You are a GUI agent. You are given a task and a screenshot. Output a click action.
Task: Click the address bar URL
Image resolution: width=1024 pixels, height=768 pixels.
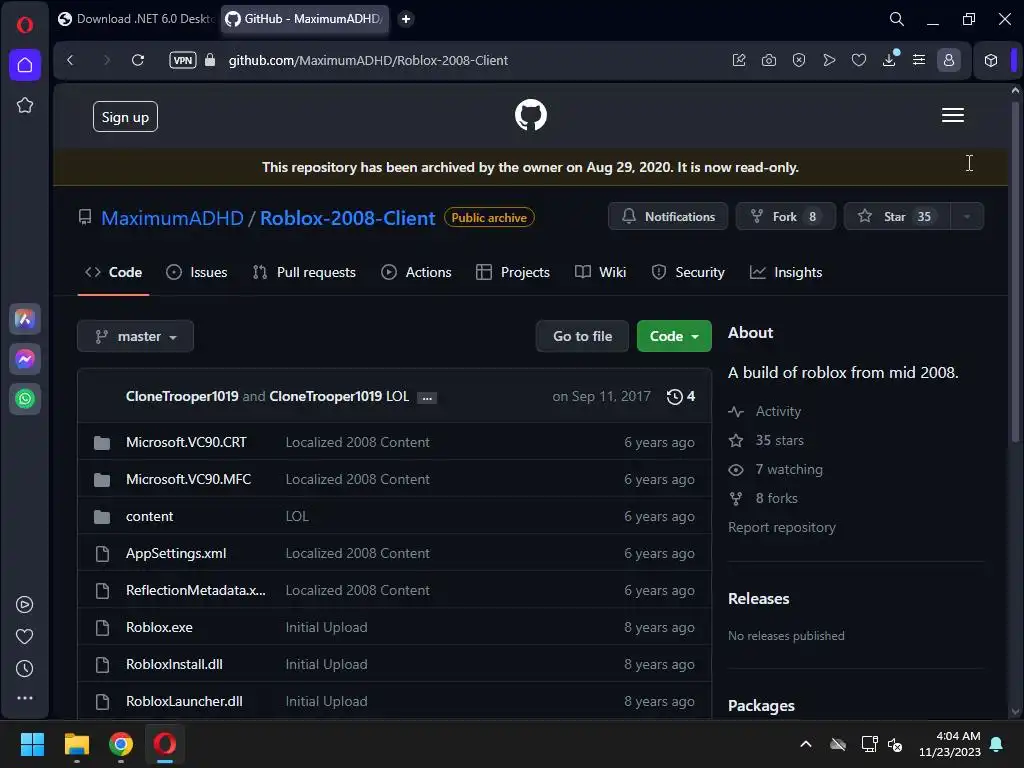coord(368,60)
